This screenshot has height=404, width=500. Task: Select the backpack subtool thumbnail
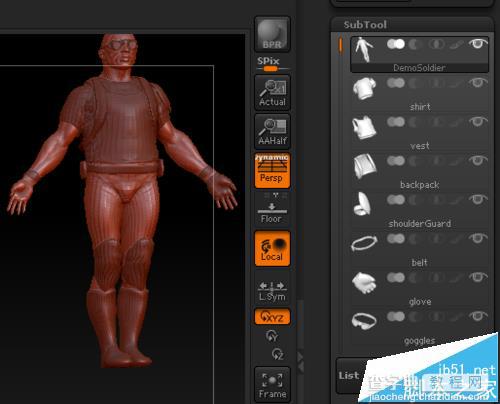tap(364, 166)
